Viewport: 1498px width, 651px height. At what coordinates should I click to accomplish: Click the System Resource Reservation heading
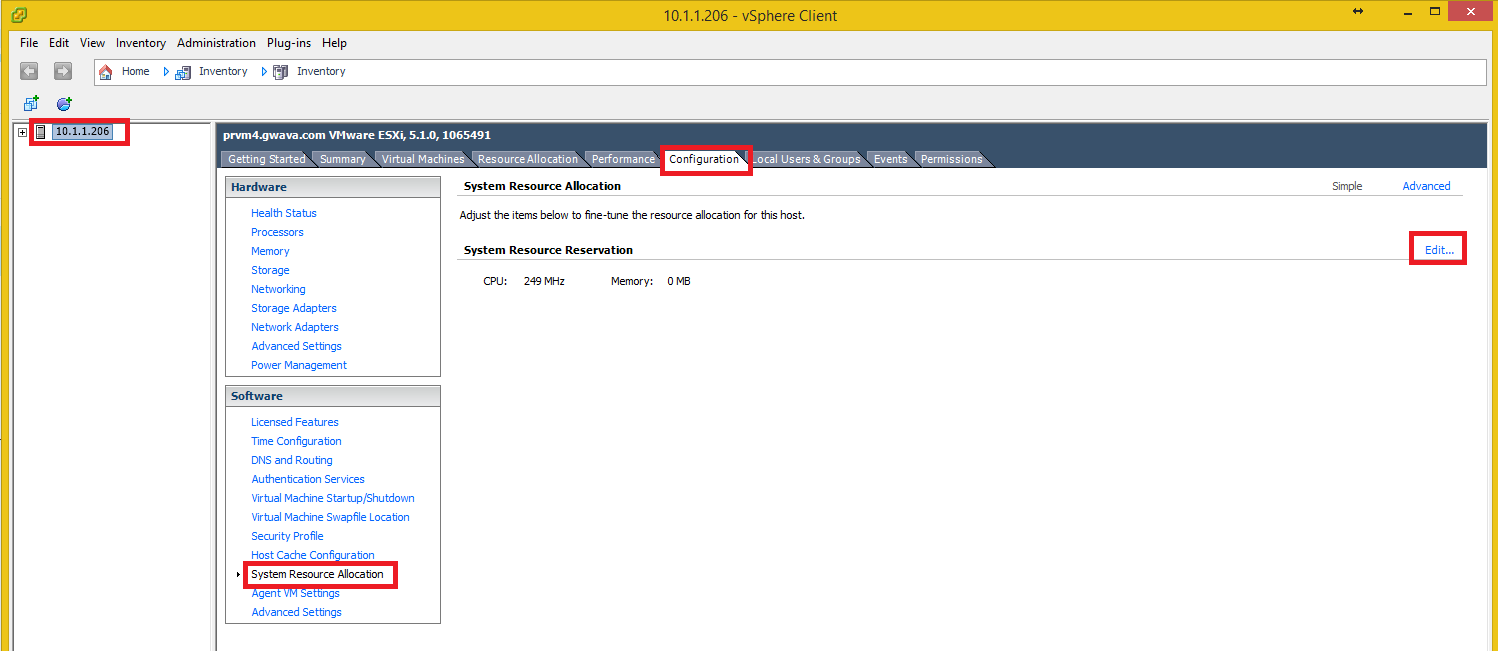coord(548,250)
